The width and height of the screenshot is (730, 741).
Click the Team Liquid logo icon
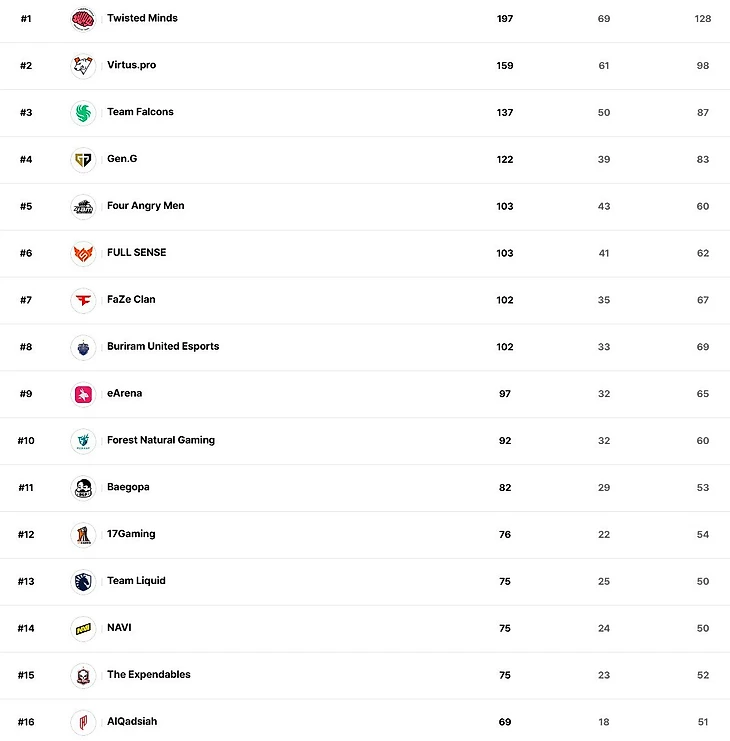coord(84,581)
